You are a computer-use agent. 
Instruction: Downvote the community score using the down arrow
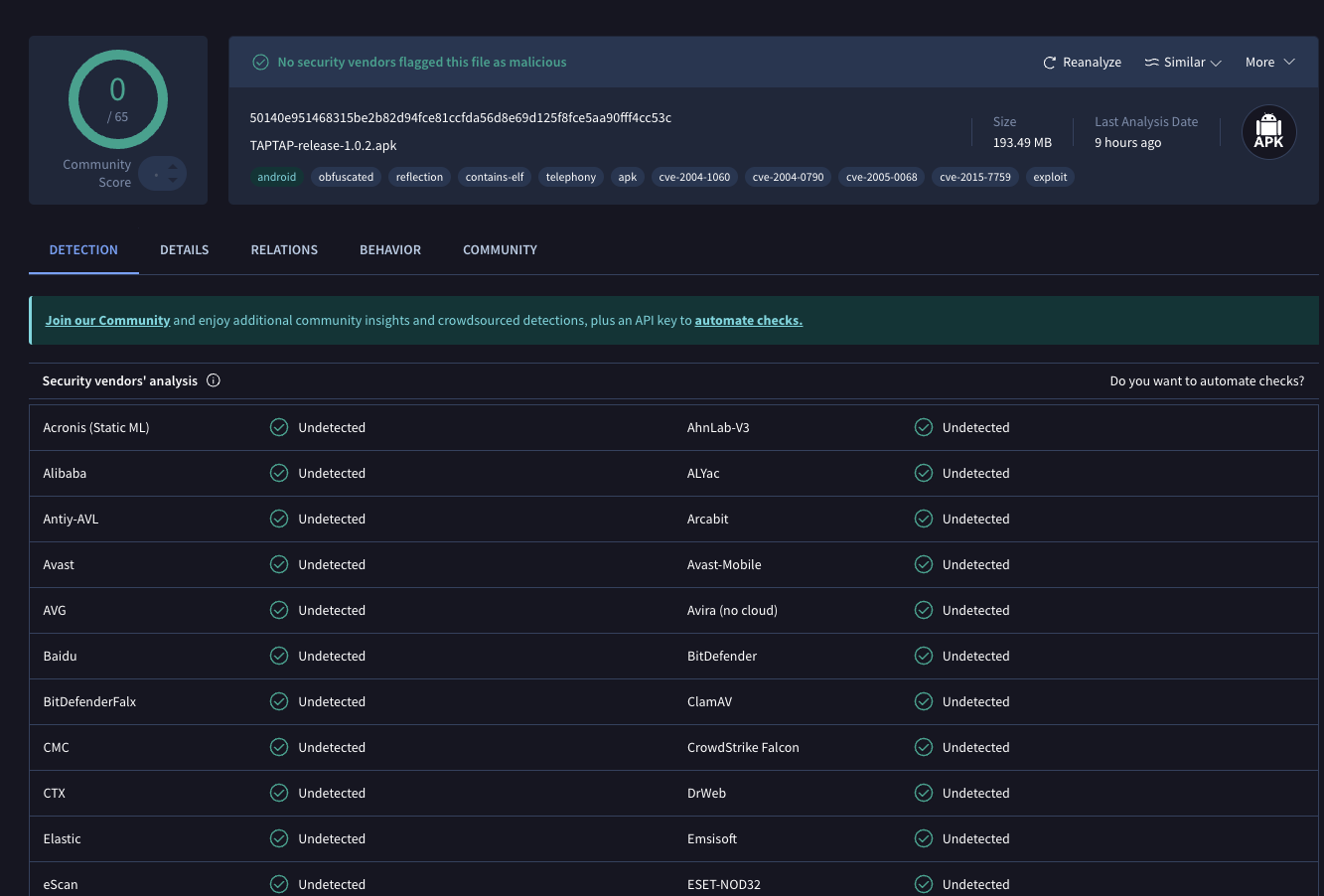[x=173, y=180]
